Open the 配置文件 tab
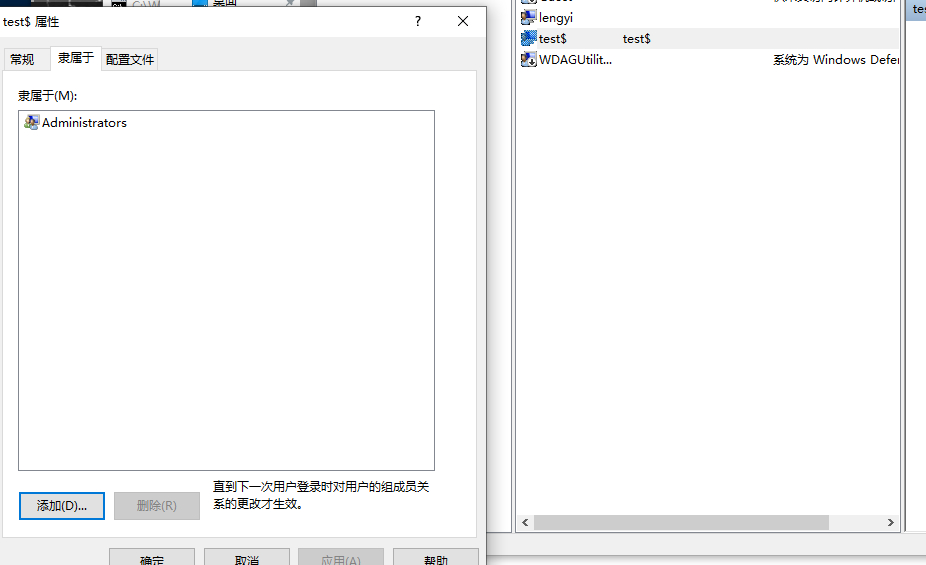Viewport: 926px width, 565px height. tap(130, 60)
